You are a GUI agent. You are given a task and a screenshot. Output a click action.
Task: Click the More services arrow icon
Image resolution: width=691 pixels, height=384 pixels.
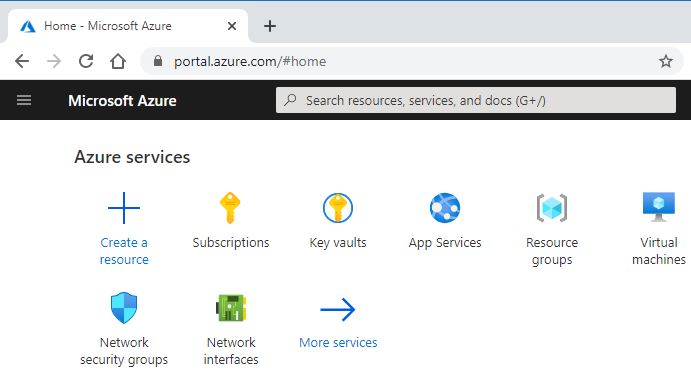pos(338,309)
